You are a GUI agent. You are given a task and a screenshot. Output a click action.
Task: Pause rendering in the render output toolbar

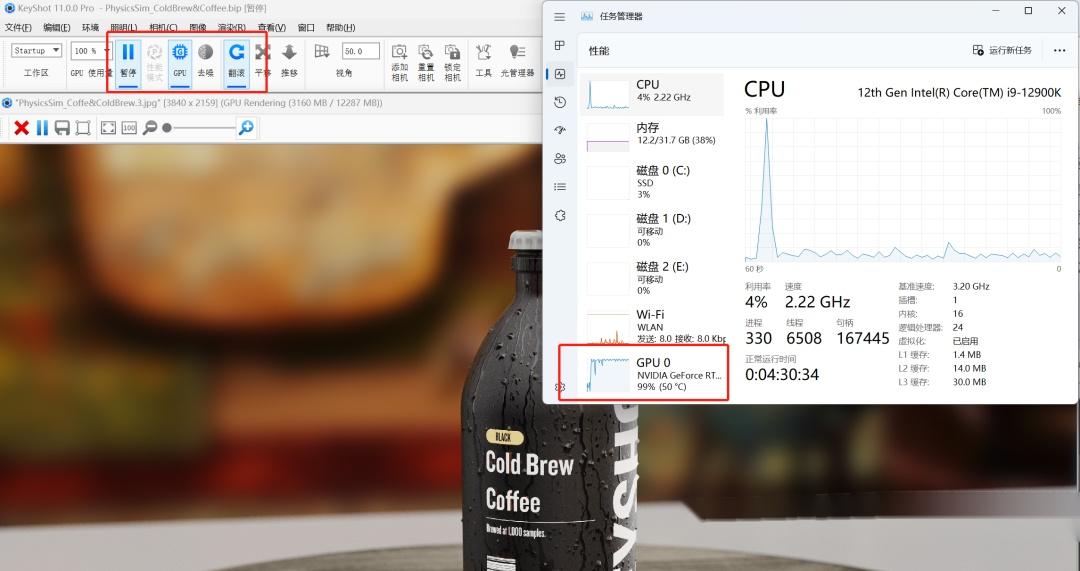point(42,127)
